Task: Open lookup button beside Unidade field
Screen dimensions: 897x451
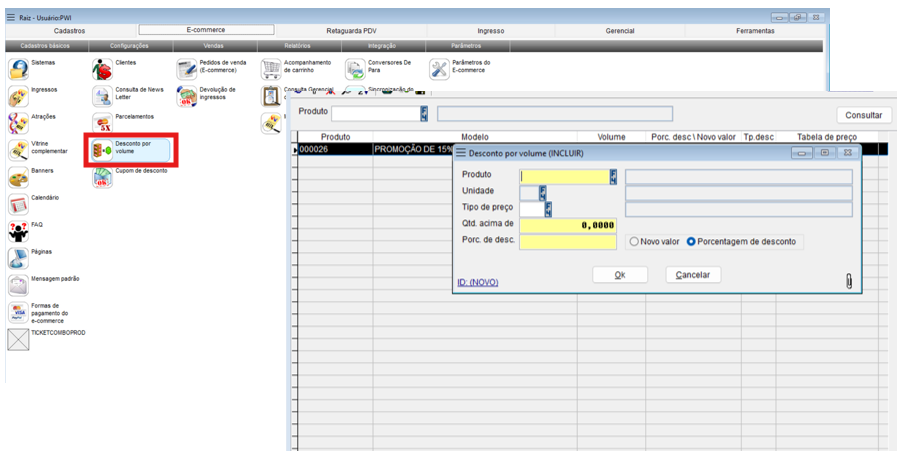Action: pyautogui.click(x=543, y=192)
